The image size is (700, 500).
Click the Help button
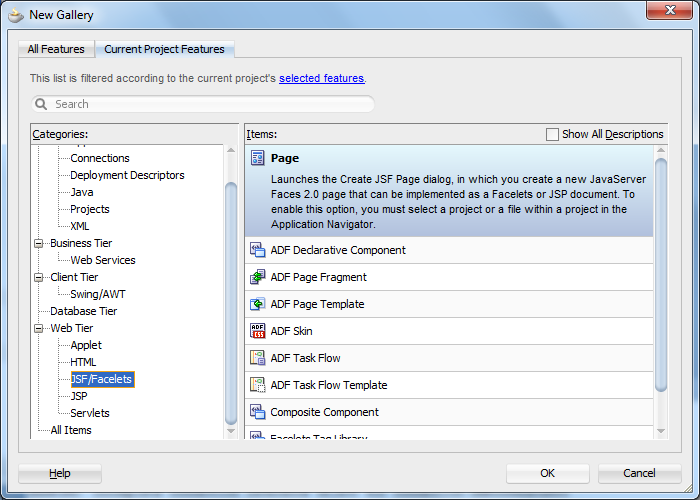(60, 473)
